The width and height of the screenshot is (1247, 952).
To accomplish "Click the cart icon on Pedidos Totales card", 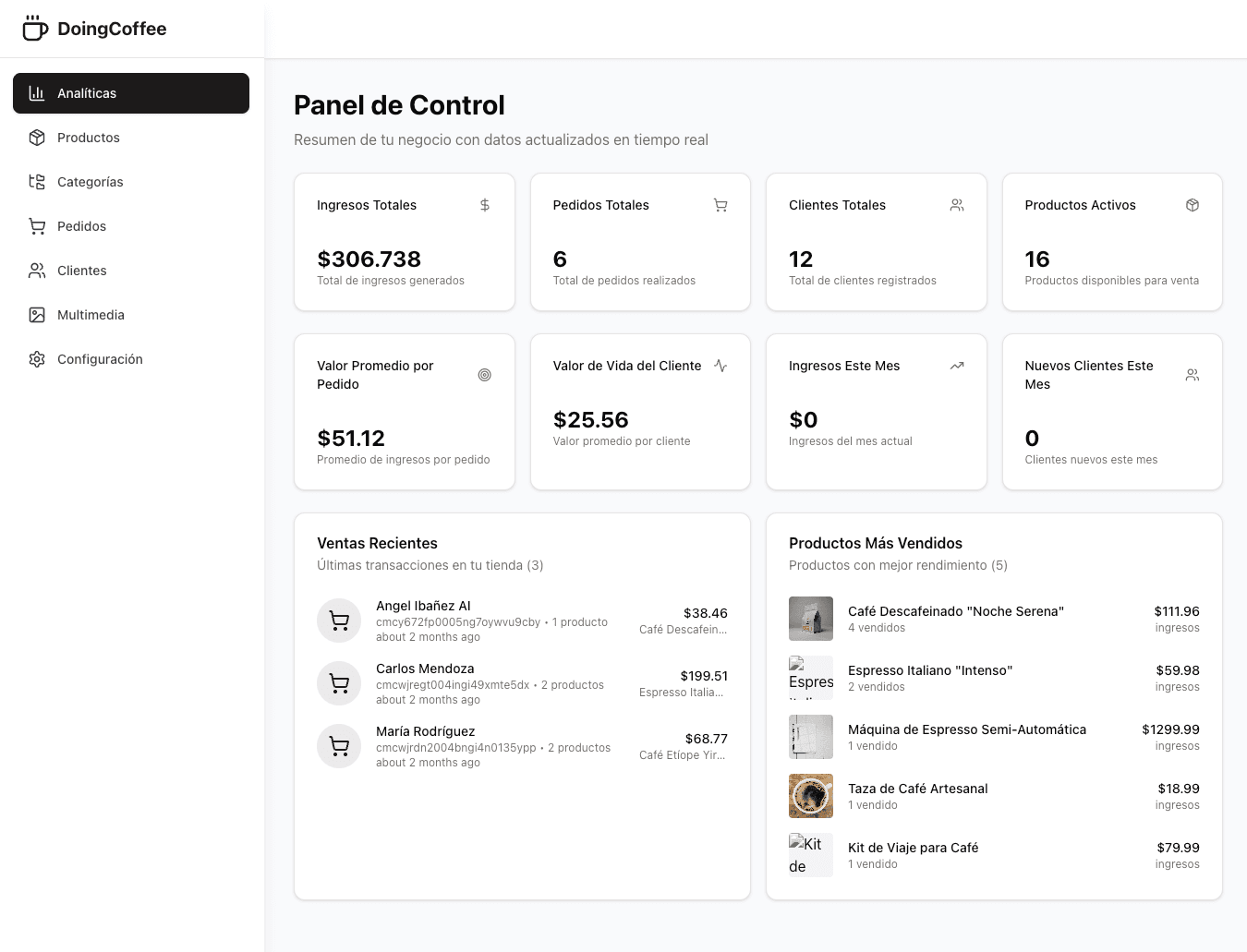I will tap(720, 205).
